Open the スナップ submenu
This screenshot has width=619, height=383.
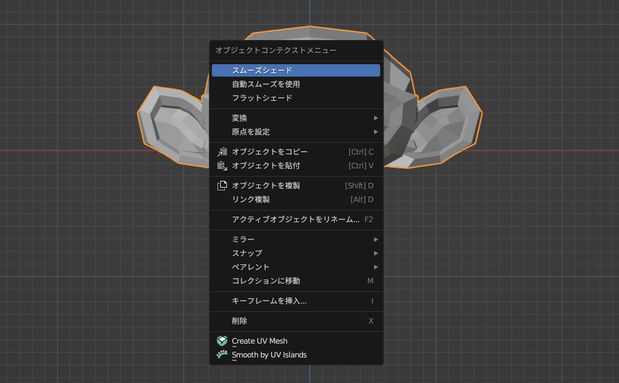tap(296, 253)
